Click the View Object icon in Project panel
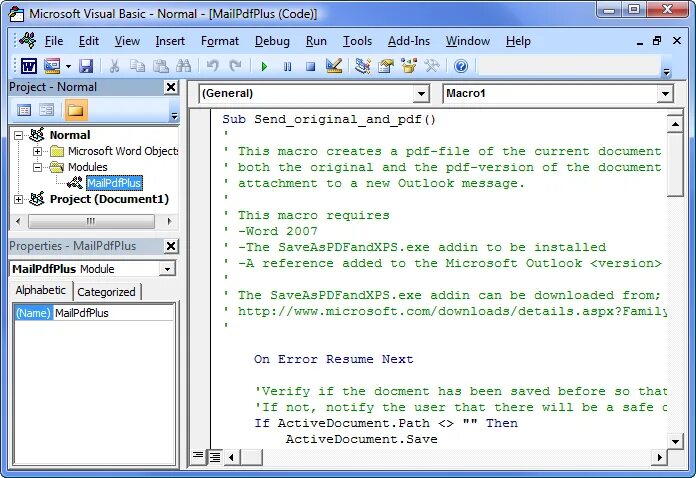 click(47, 110)
